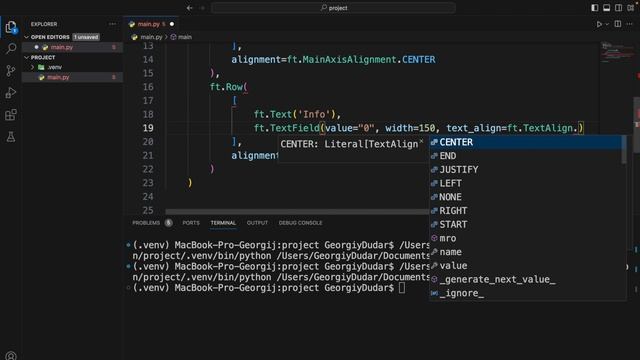Select JUSTIFY in the autocomplete list
Viewport: 640px width, 360px height.
(x=526, y=170)
